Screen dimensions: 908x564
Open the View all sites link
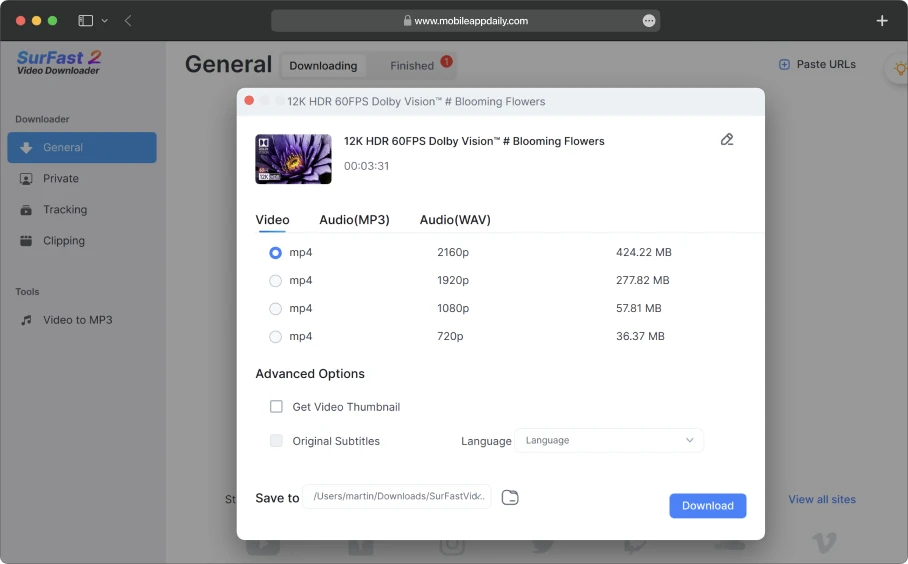coord(822,500)
